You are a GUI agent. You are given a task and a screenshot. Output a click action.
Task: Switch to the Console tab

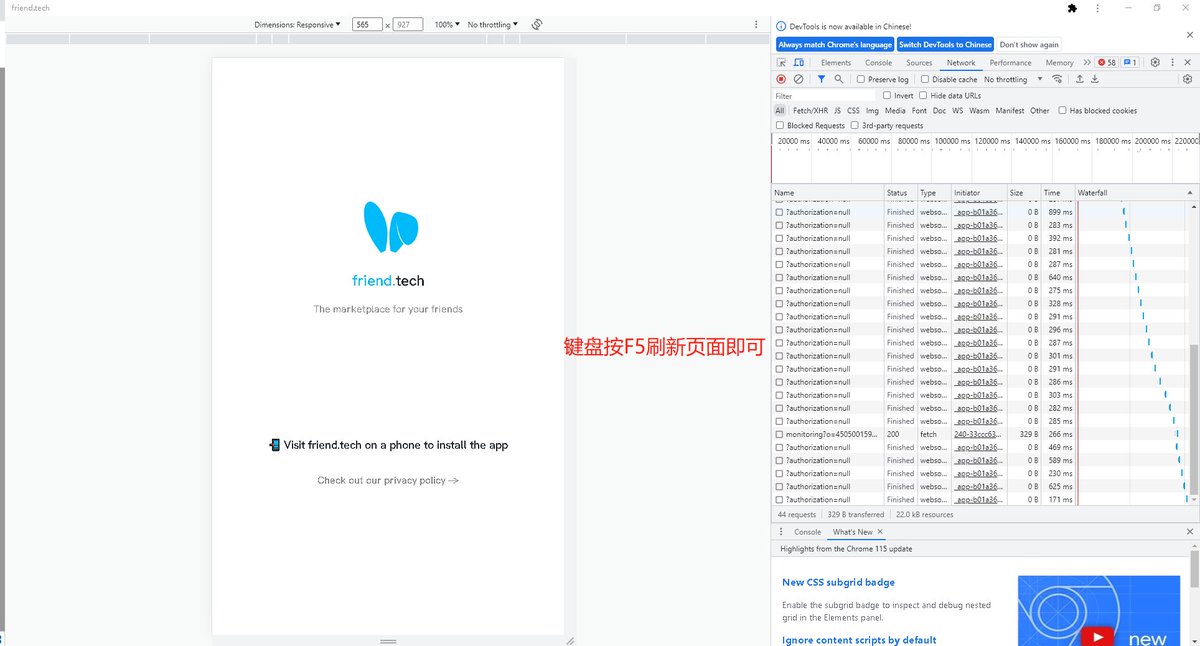(x=879, y=62)
